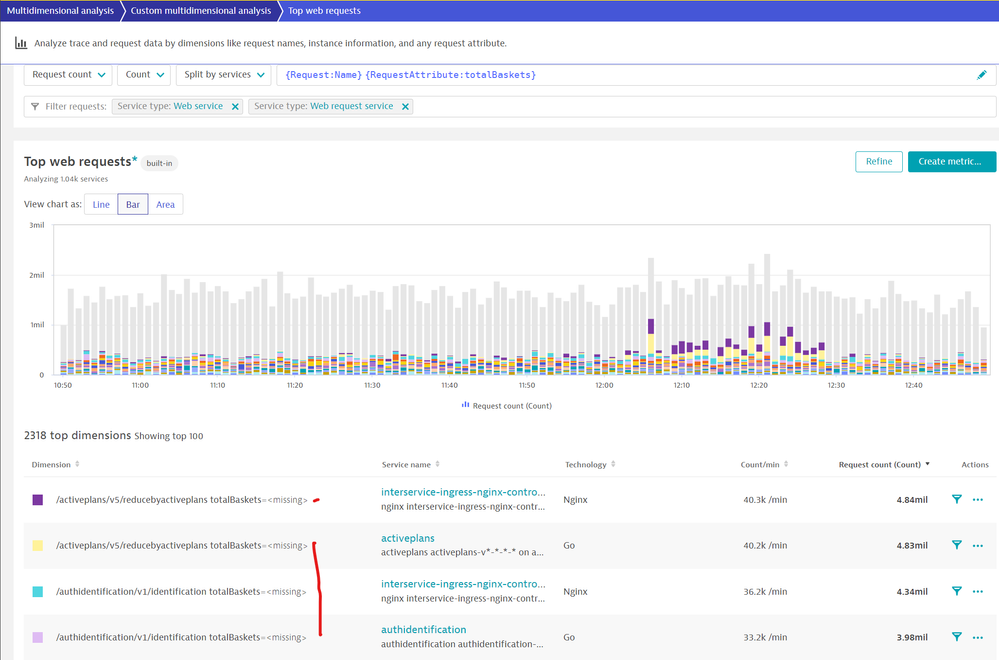Screen dimensions: 999x660
Task: Remove the Web service filter chip
Action: coord(236,106)
